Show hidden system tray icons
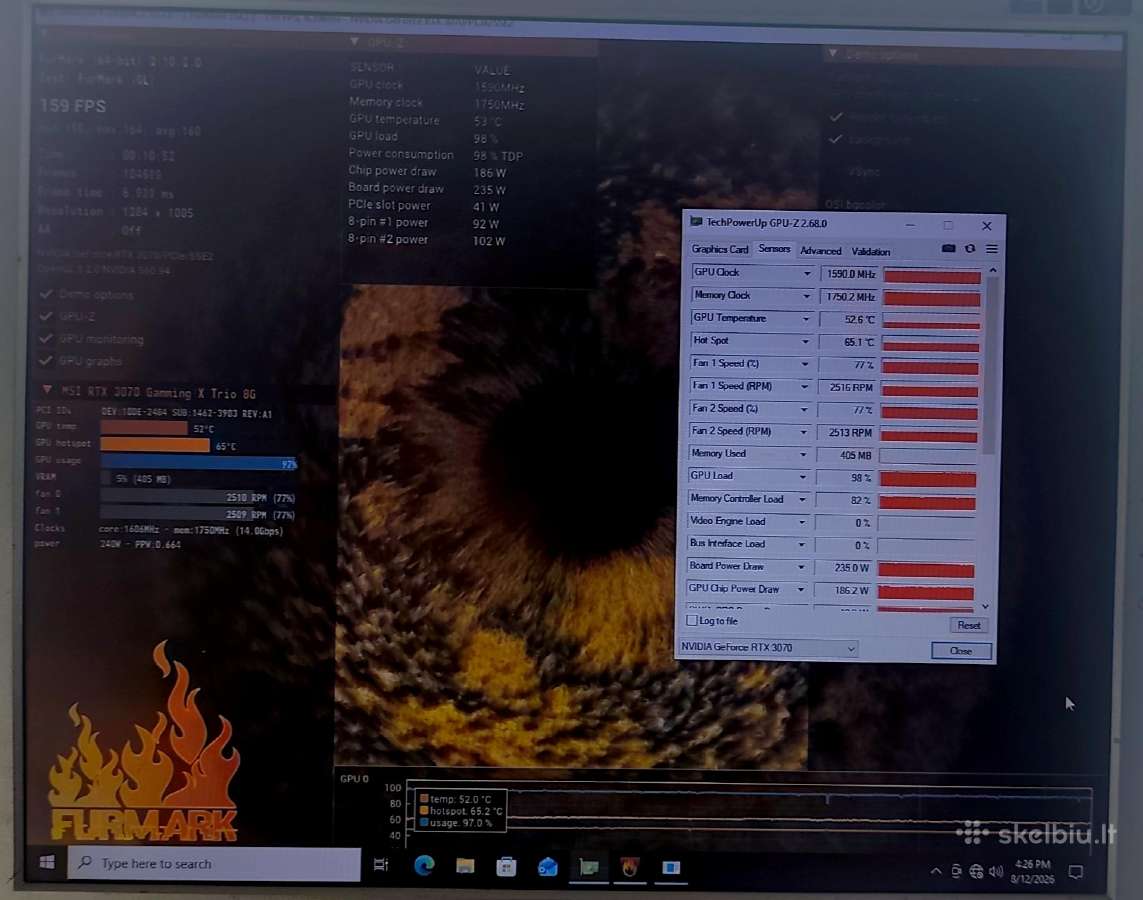1143x900 pixels. [x=935, y=871]
